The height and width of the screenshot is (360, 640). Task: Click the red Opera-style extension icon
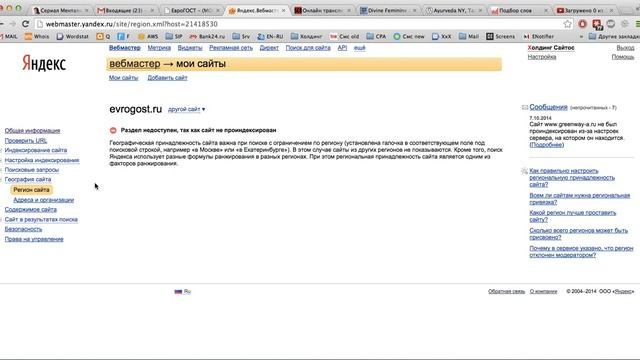pyautogui.click(x=582, y=24)
